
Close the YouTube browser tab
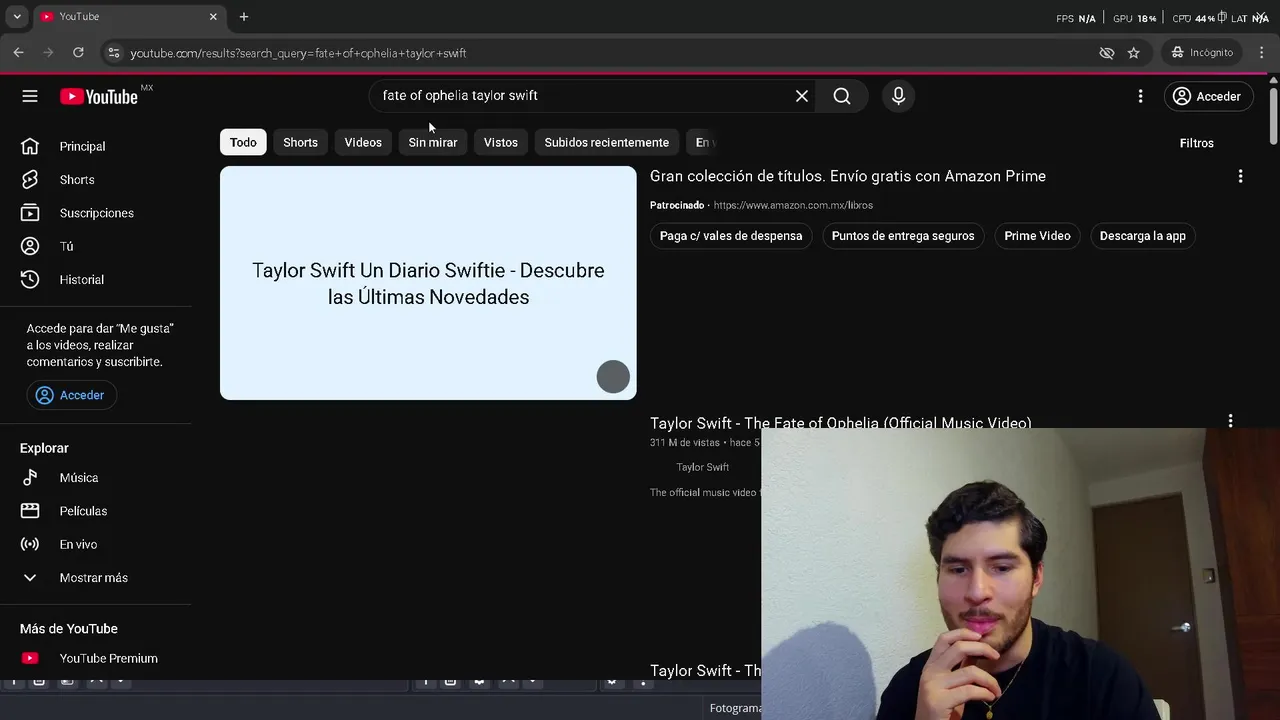[213, 17]
